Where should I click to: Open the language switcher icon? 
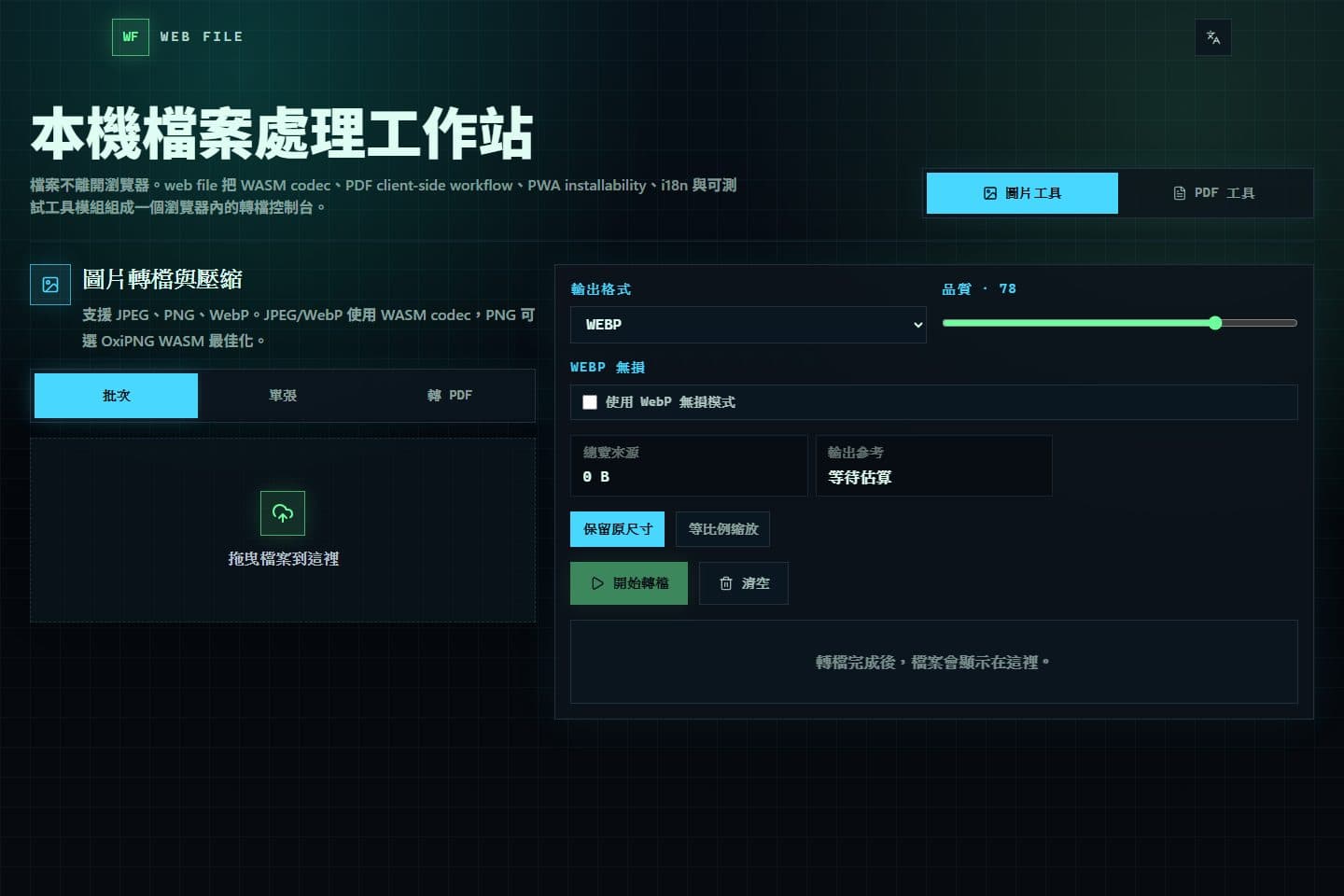point(1213,37)
